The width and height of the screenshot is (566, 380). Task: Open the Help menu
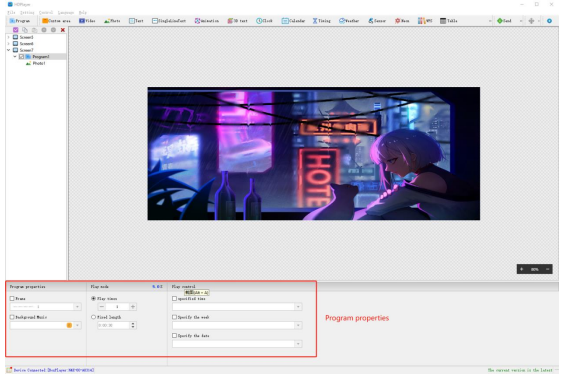pyautogui.click(x=83, y=13)
